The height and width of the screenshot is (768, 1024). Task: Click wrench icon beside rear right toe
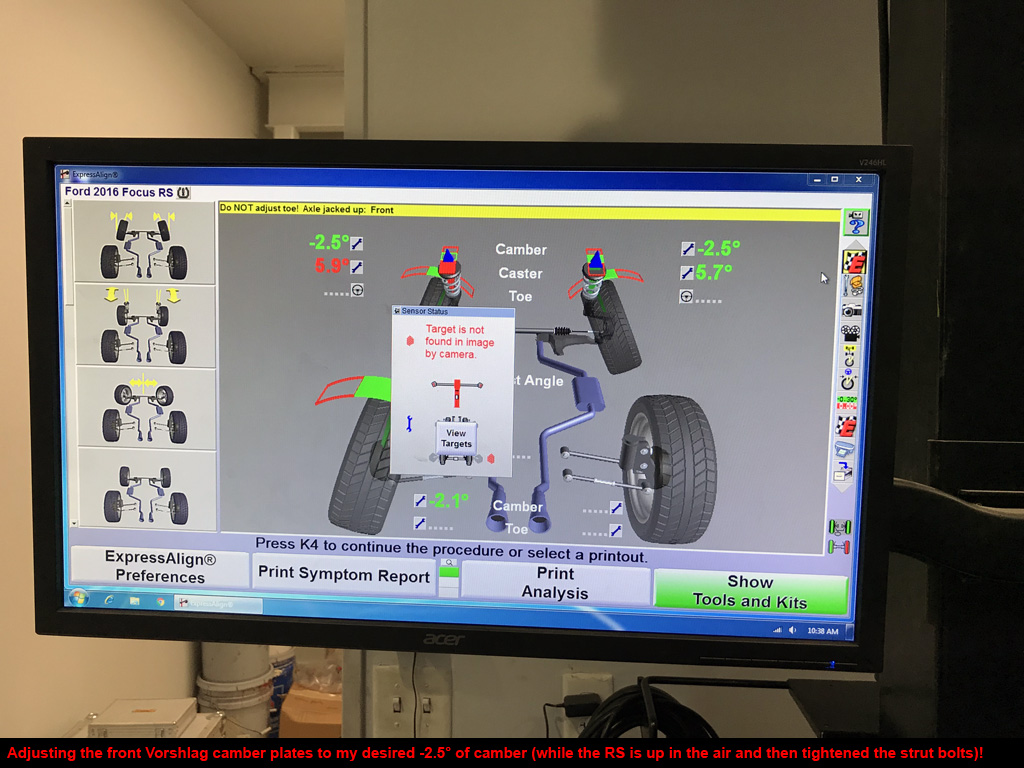click(615, 530)
